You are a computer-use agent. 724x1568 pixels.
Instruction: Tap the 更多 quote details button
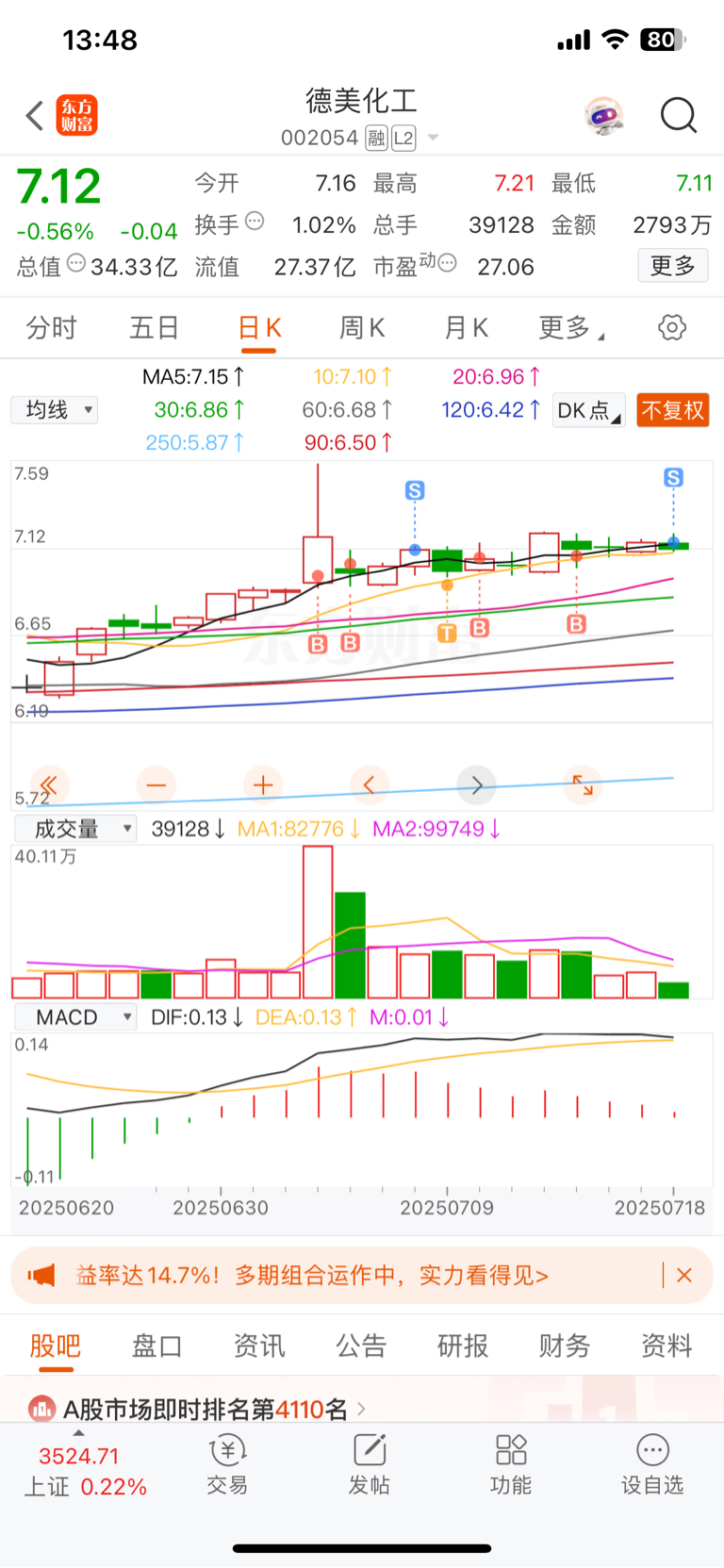coord(673,266)
